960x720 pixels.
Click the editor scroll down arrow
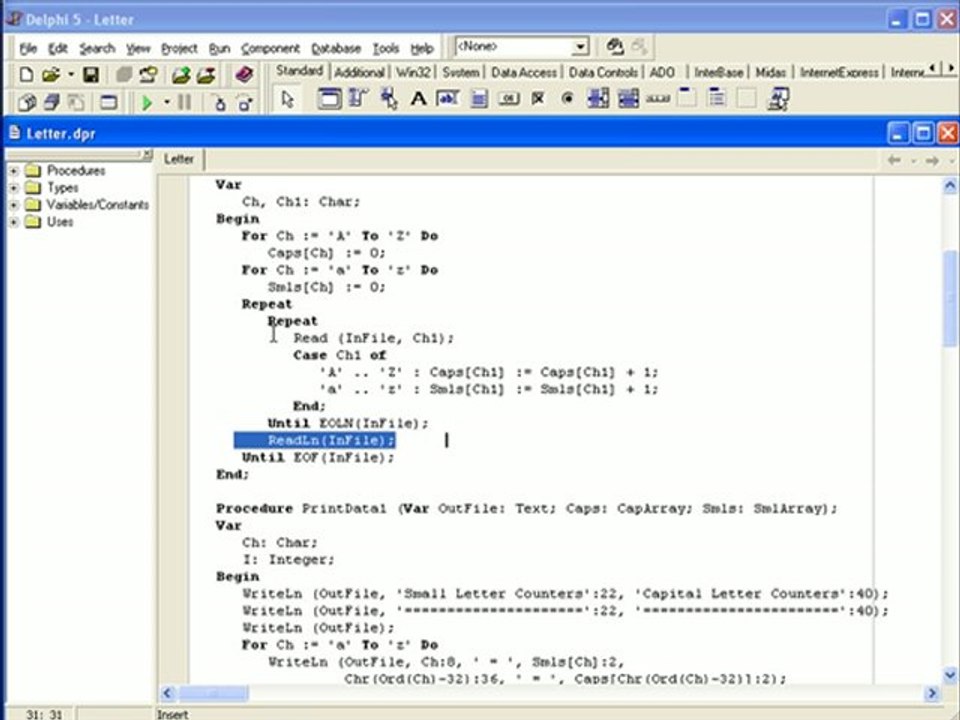tap(950, 675)
